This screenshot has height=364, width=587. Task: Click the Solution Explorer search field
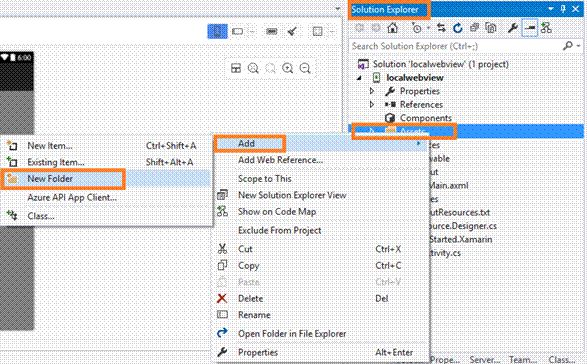[x=455, y=46]
